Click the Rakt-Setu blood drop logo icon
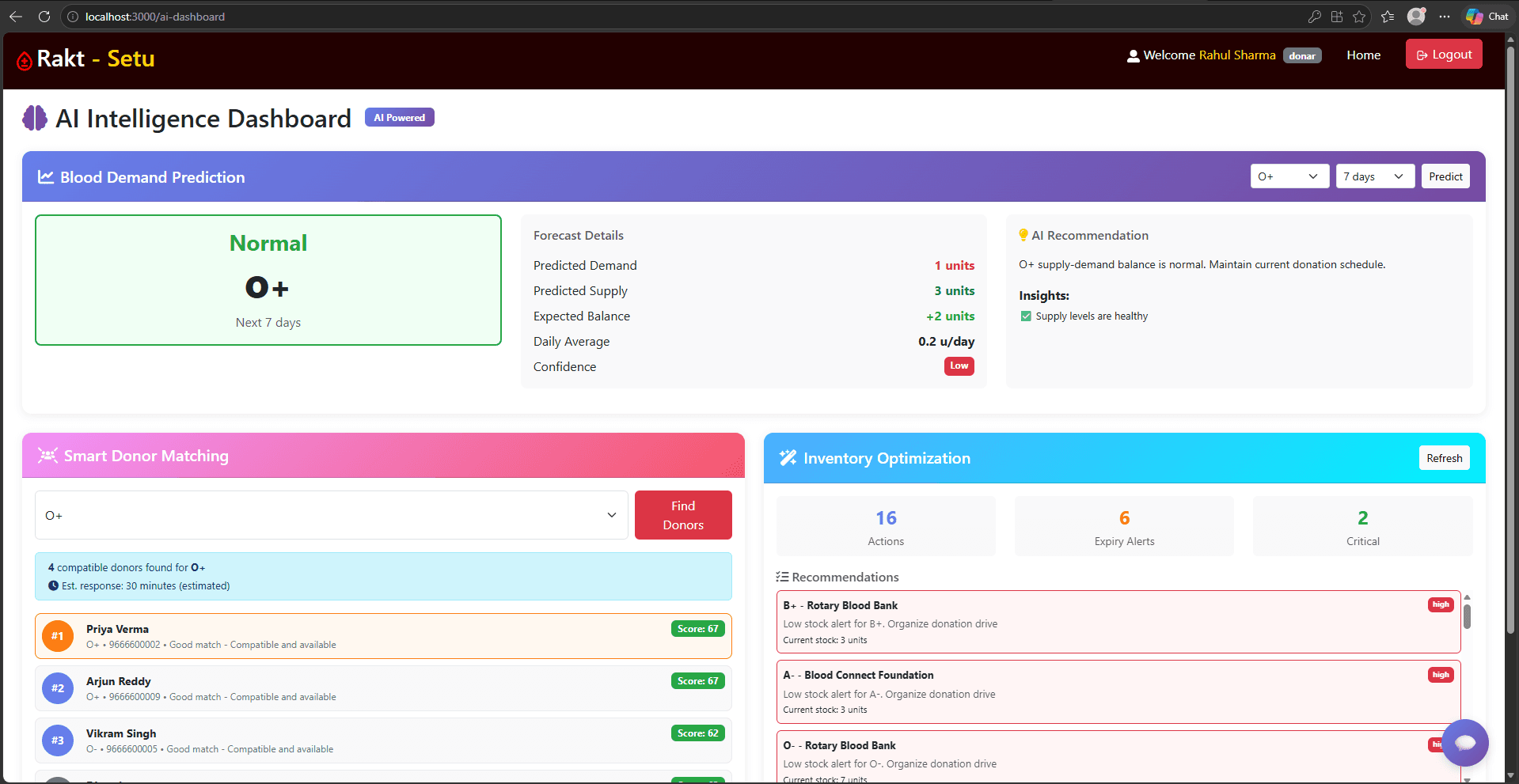This screenshot has width=1519, height=784. (25, 60)
